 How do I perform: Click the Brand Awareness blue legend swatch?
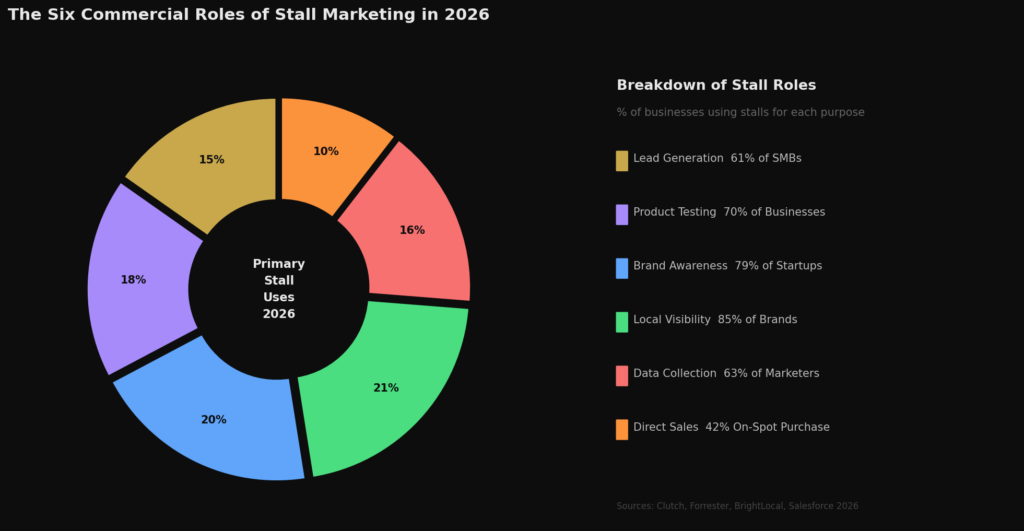pos(622,268)
